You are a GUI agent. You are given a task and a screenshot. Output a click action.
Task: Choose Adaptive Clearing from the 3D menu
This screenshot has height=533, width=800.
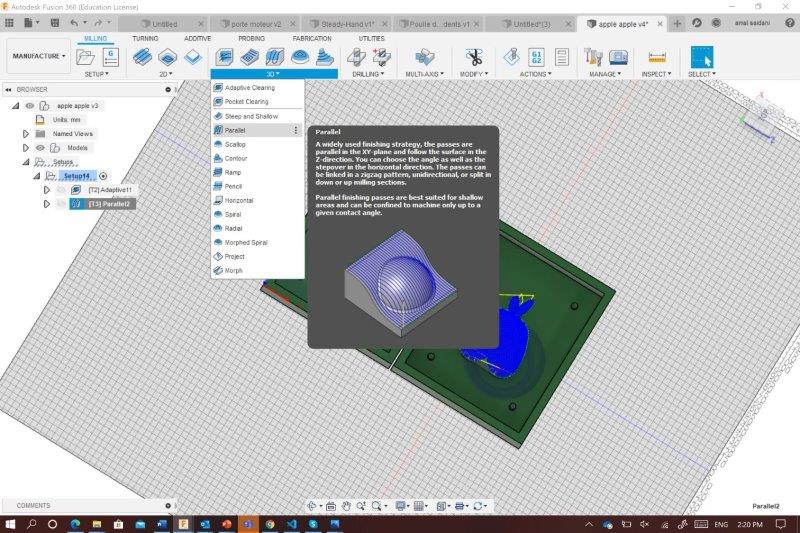tap(257, 88)
